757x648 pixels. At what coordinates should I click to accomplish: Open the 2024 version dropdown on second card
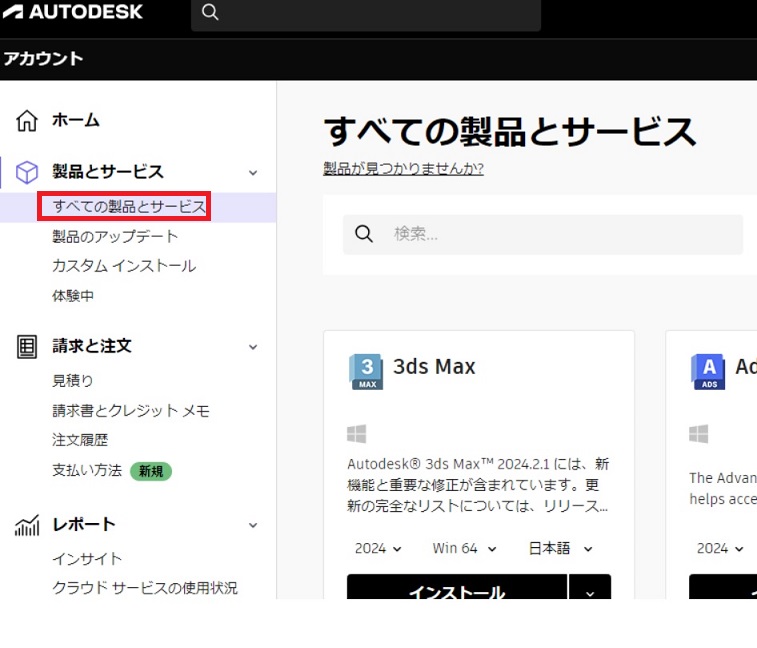pyautogui.click(x=720, y=549)
